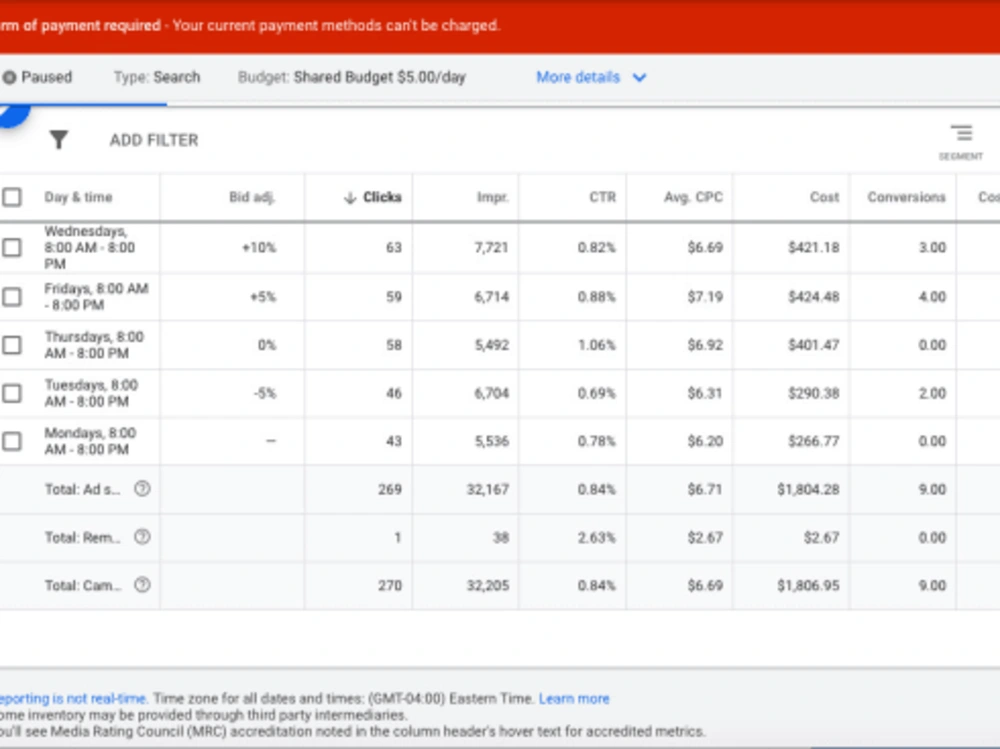The width and height of the screenshot is (1000, 749).
Task: Toggle the select-all header checkbox
Action: pyautogui.click(x=11, y=197)
